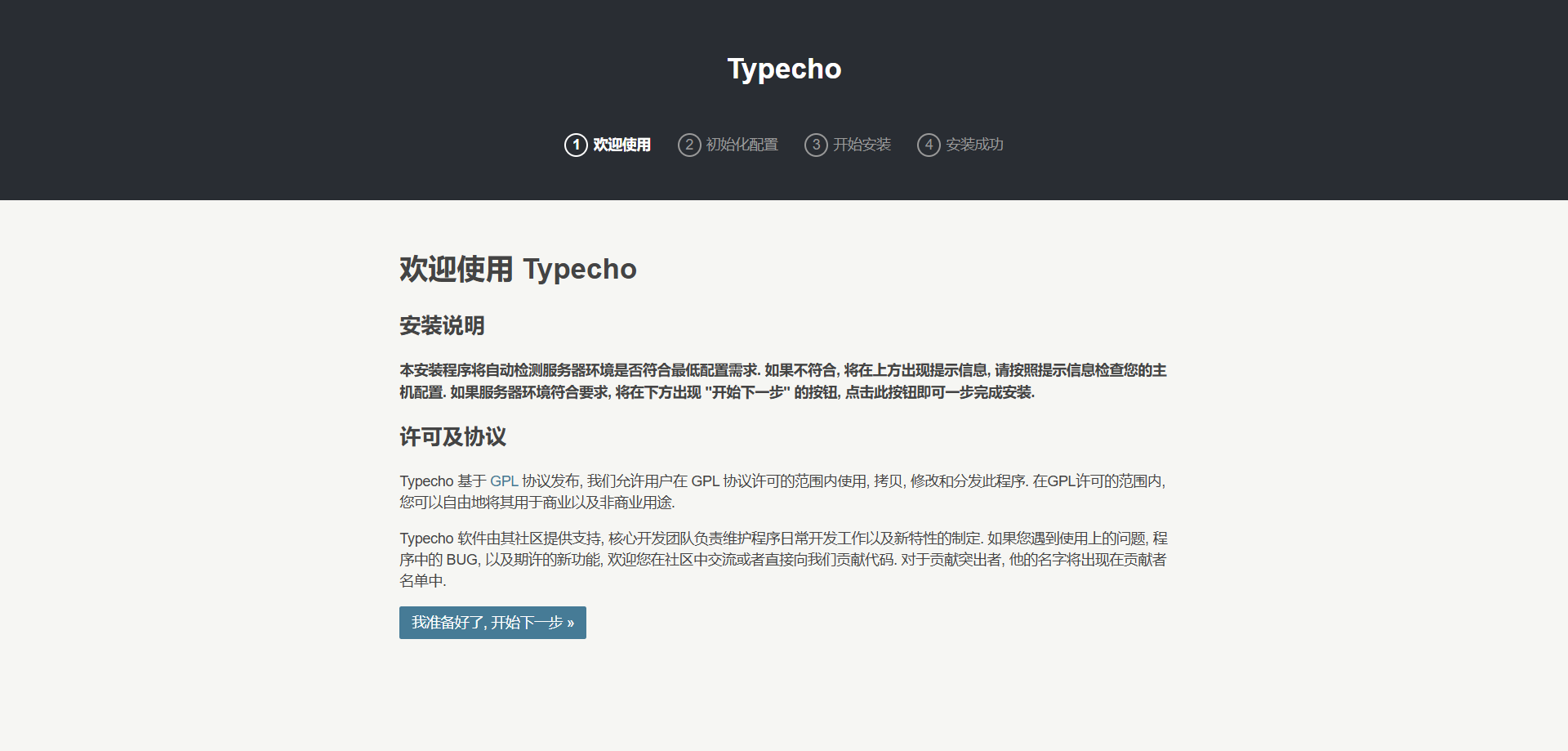Click the step 4 circled number icon
This screenshot has width=1568, height=751.
pos(929,145)
